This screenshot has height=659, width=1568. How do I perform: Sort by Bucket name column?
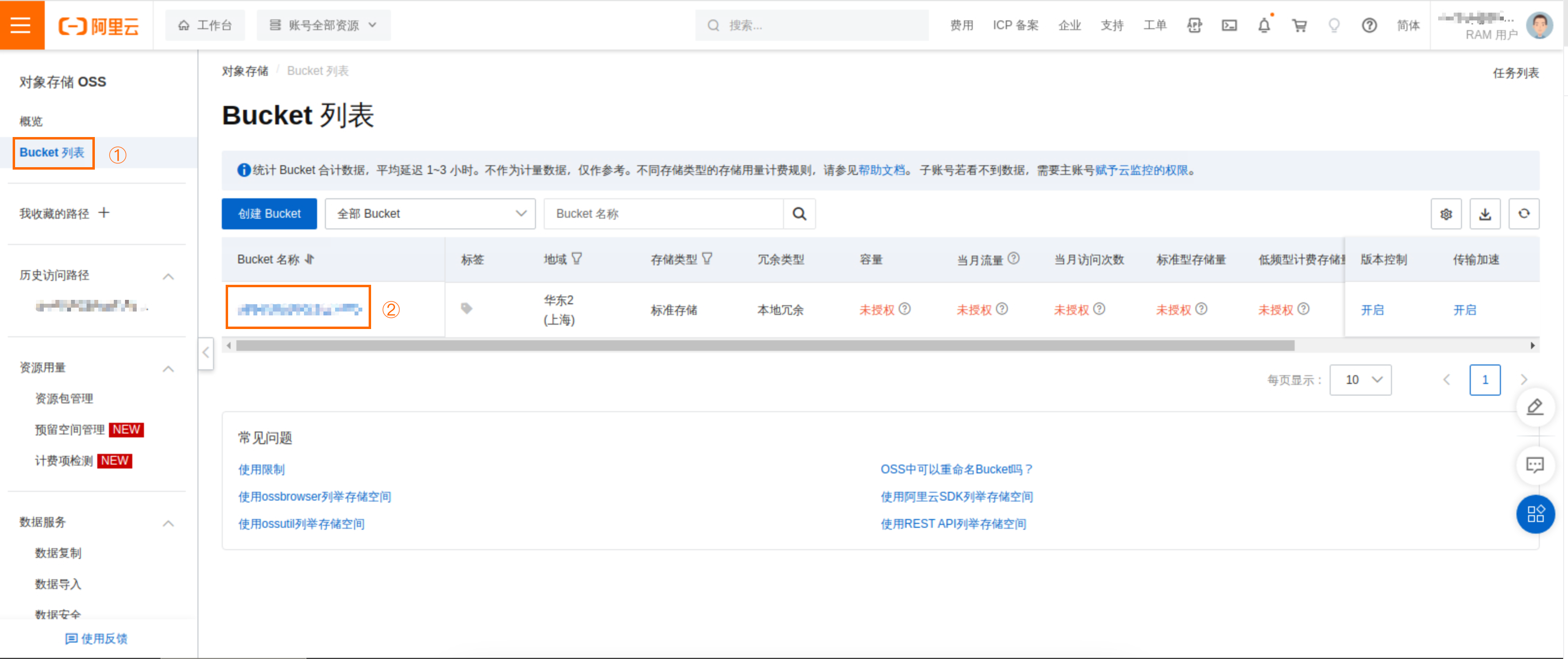tap(310, 259)
